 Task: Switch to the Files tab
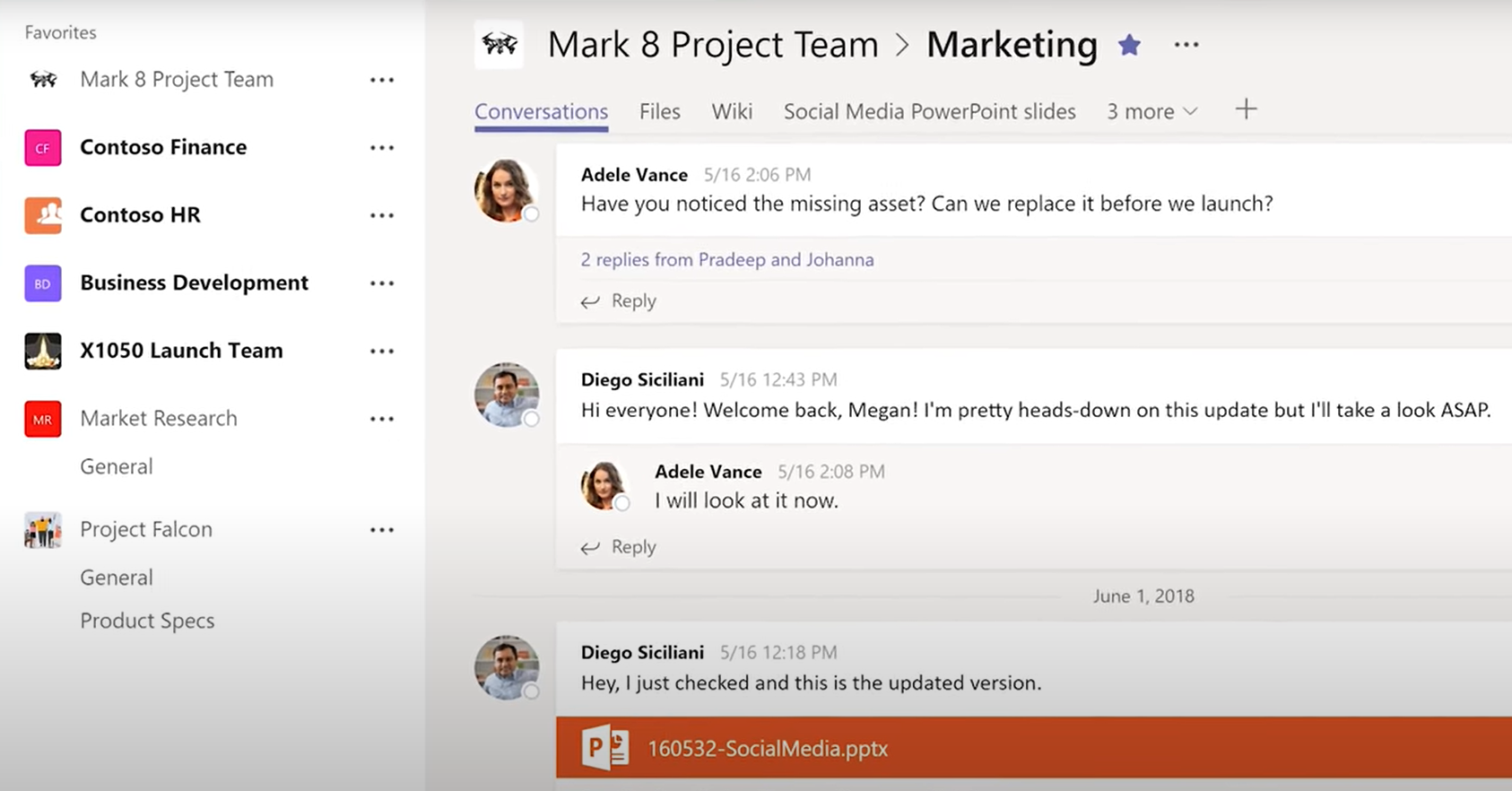(x=659, y=112)
